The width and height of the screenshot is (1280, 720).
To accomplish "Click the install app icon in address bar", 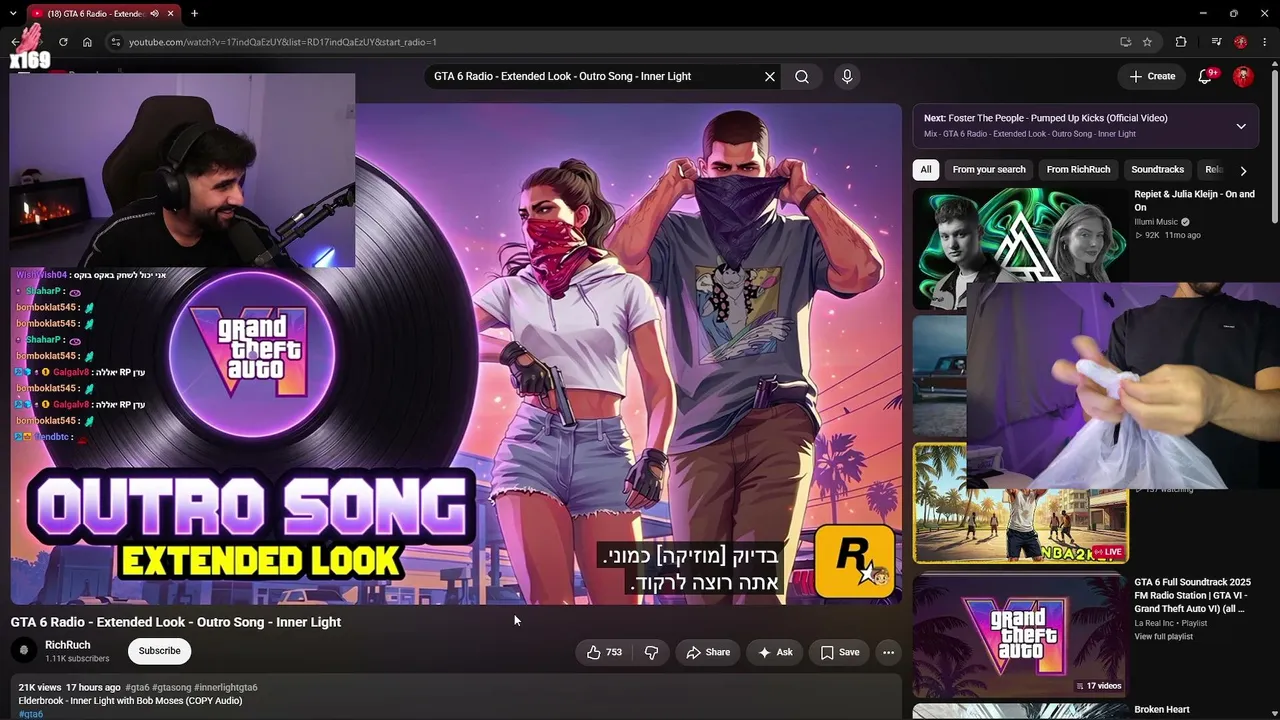I will click(1125, 42).
